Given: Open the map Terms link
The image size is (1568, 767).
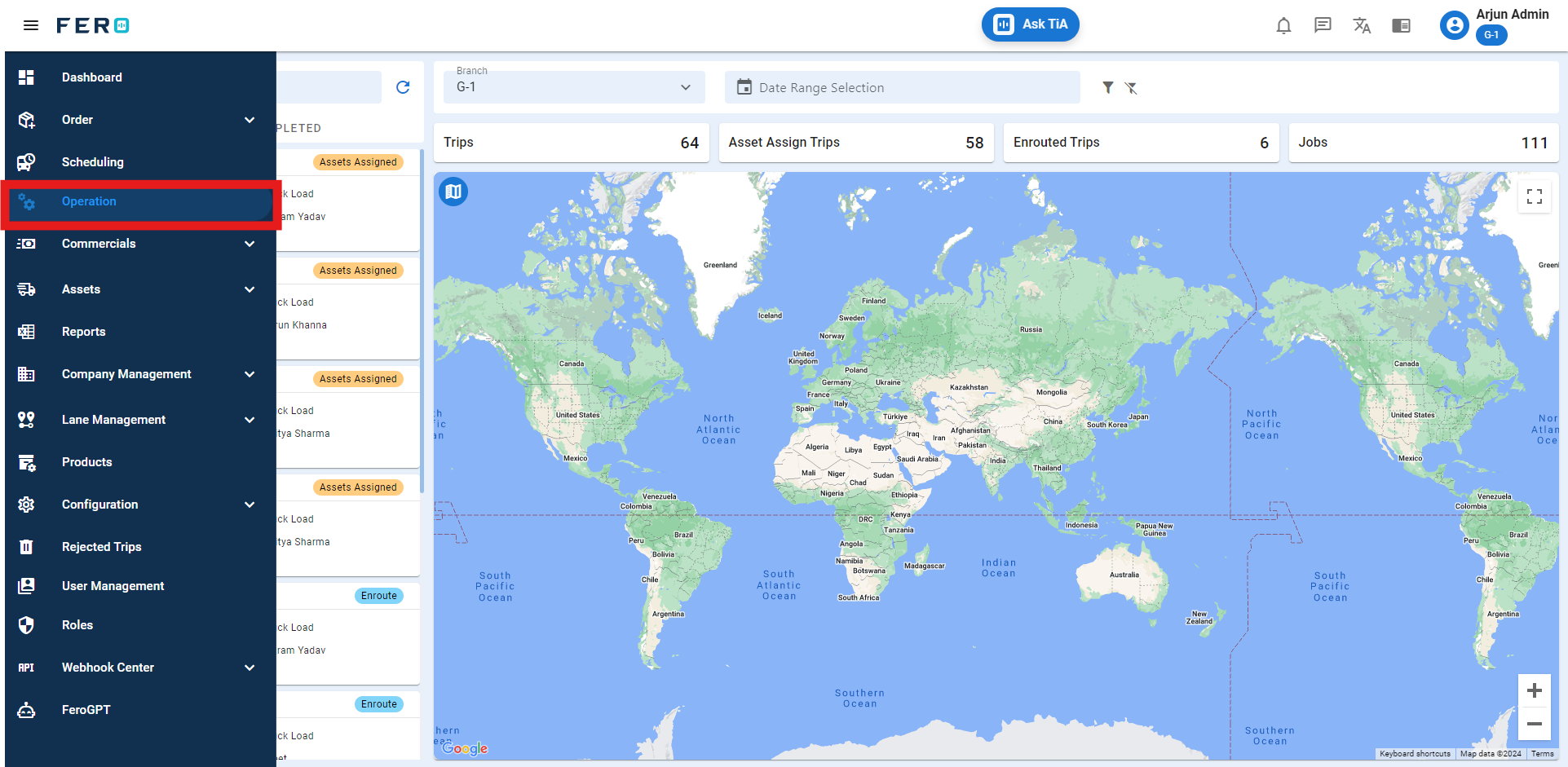Looking at the screenshot, I should coord(1542,754).
